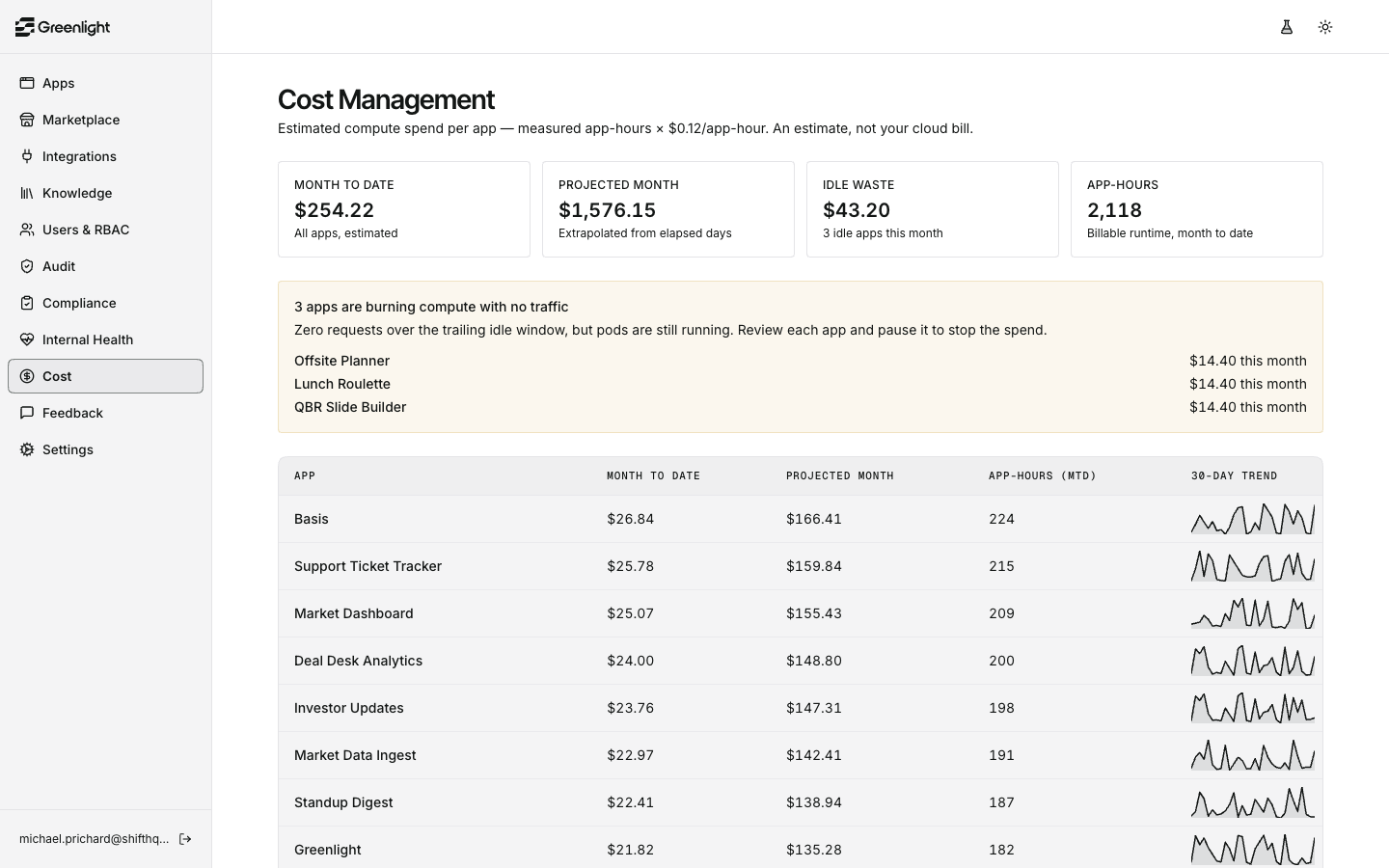Click the Greenlight row projected value $135.28
Viewport: 1389px width, 868px height.
pos(813,850)
